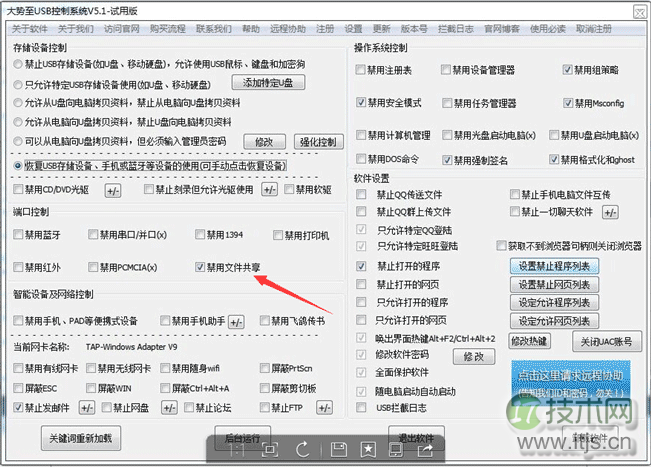The image size is (651, 467).
Task: Enable the 禁用手机、PAD等便携式设备 checkbox
Action: (x=18, y=320)
